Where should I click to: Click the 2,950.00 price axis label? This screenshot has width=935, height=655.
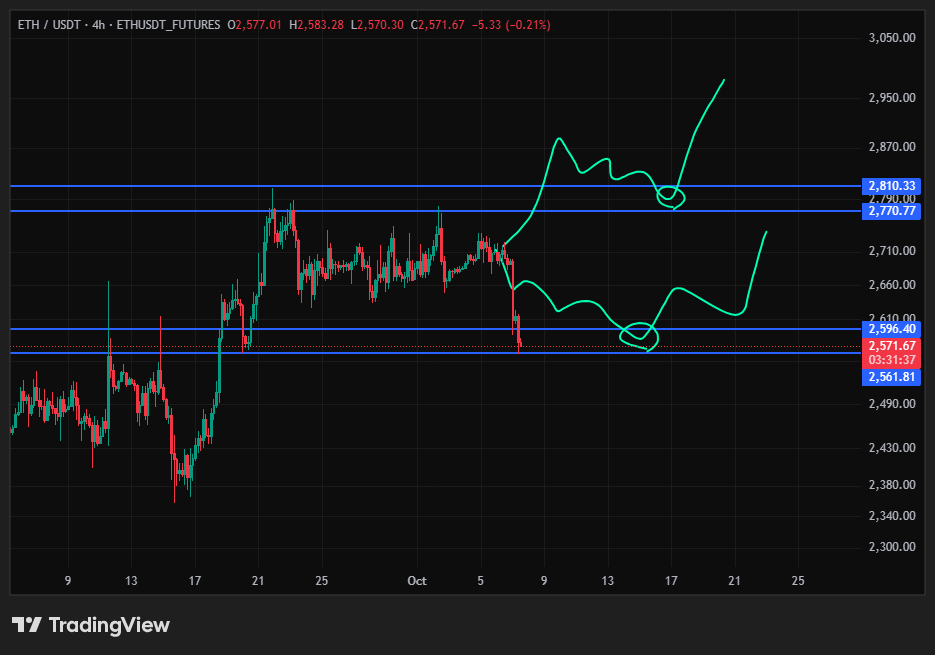click(x=892, y=98)
